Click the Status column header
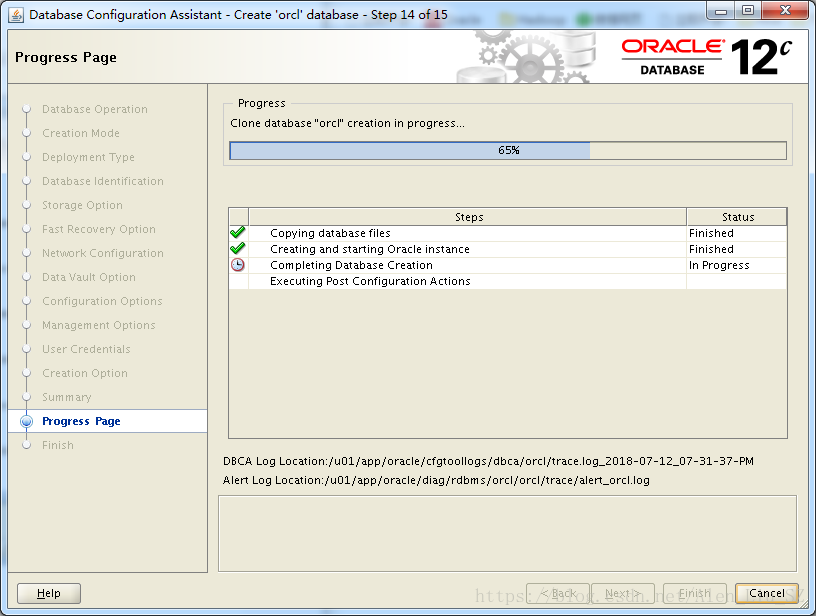Viewport: 816px width, 616px height. [x=737, y=217]
